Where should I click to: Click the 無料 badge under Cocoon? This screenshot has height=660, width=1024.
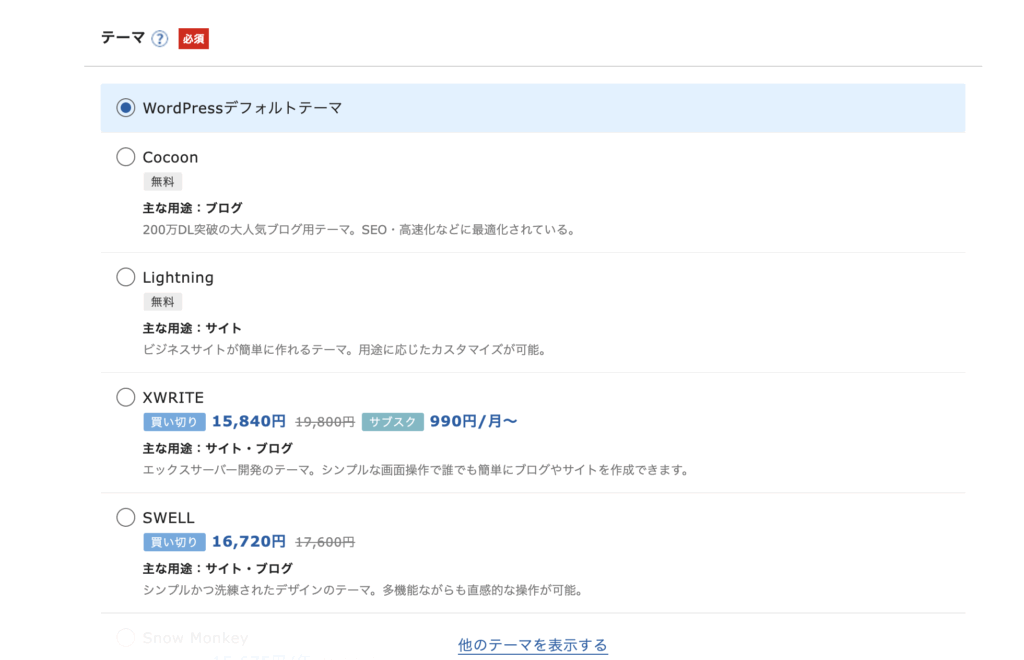tap(162, 182)
